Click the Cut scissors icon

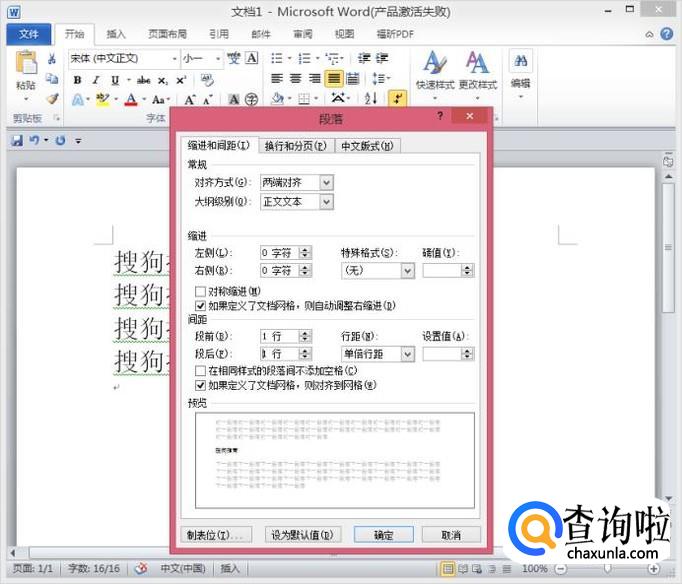click(x=52, y=59)
